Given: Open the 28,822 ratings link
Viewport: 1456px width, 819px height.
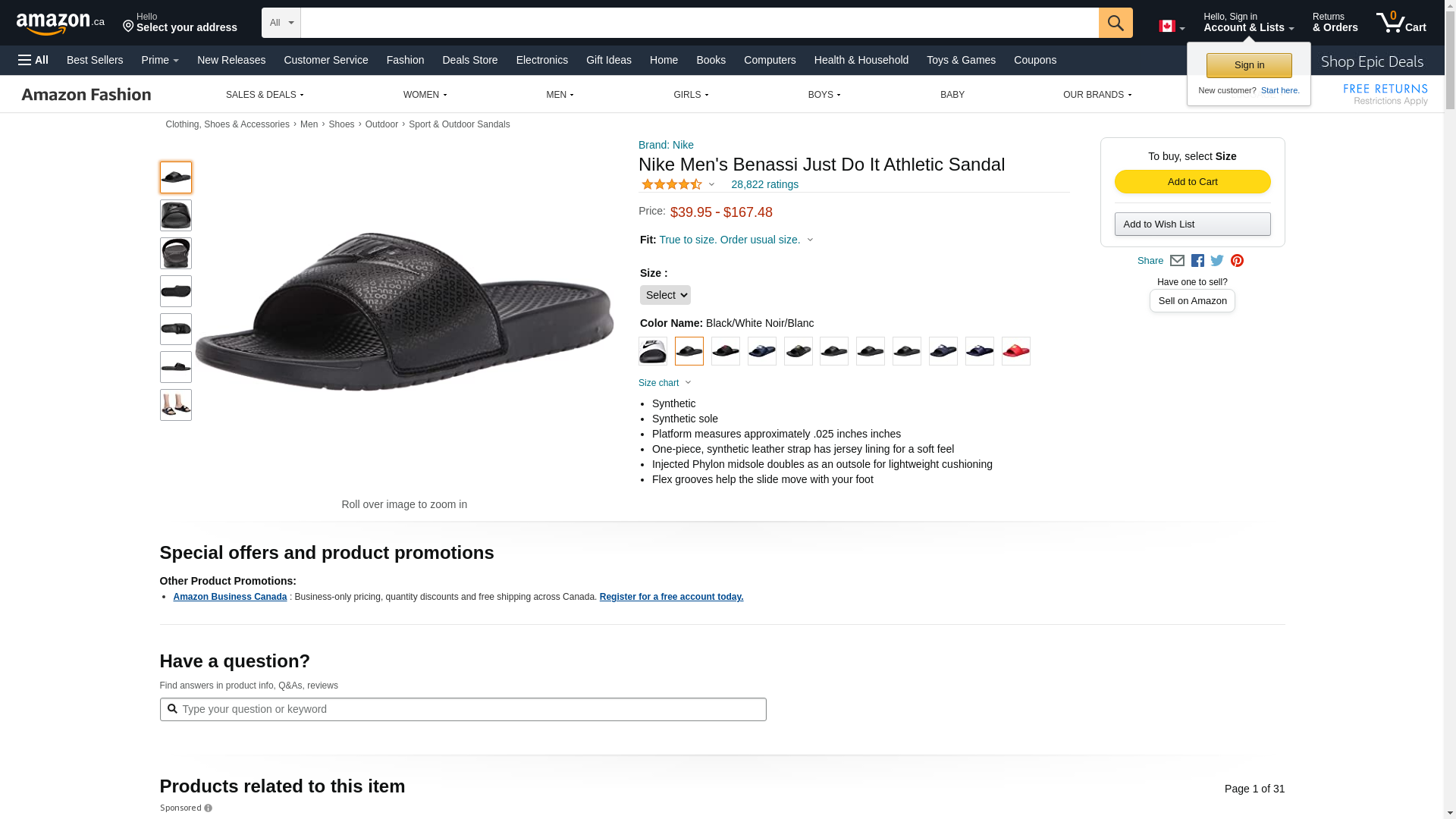Looking at the screenshot, I should pos(764,184).
